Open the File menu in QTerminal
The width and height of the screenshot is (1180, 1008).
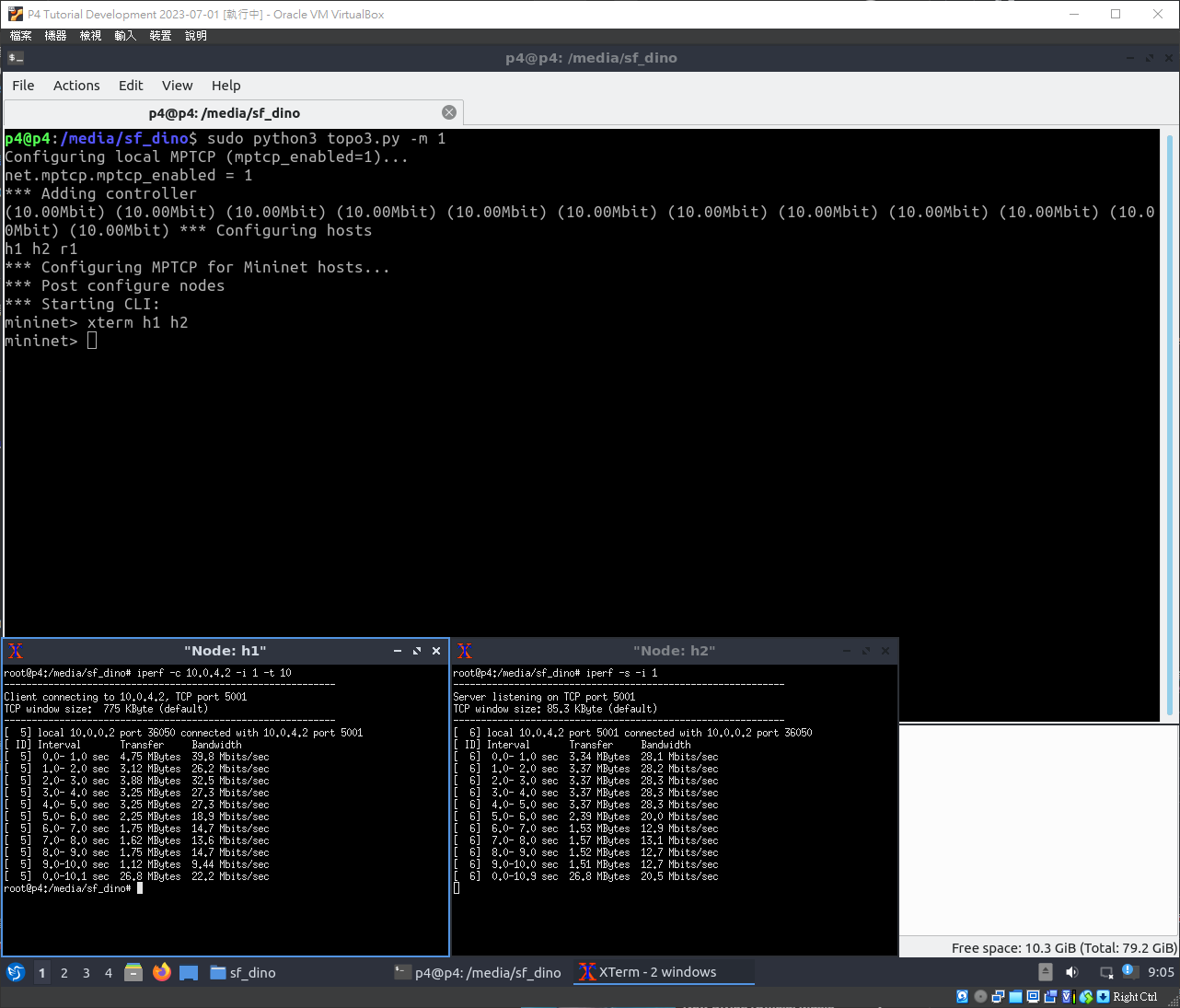(x=23, y=86)
